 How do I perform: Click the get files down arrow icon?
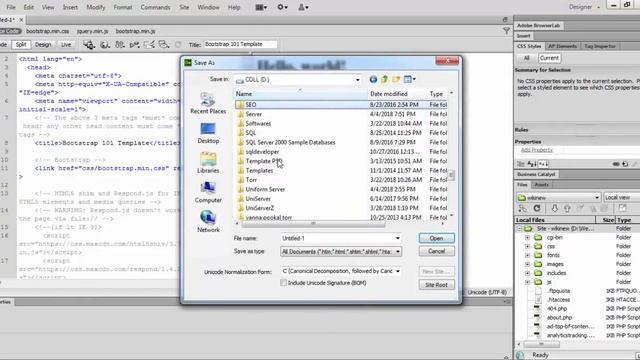[x=554, y=209]
